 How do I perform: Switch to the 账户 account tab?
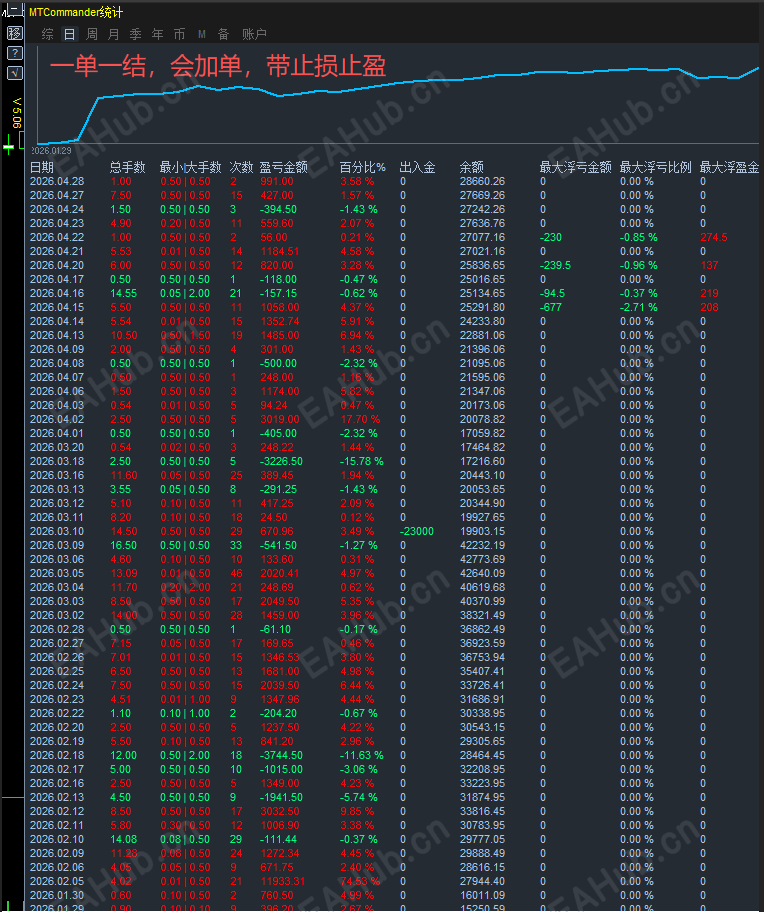[254, 34]
